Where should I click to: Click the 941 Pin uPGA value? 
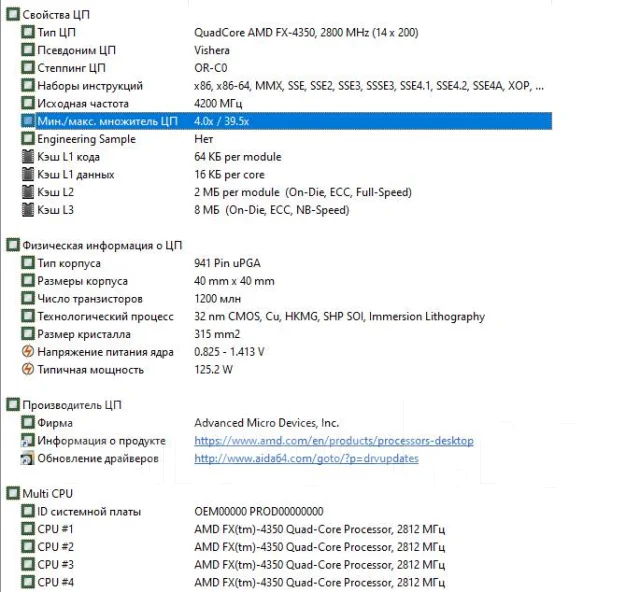pyautogui.click(x=227, y=263)
